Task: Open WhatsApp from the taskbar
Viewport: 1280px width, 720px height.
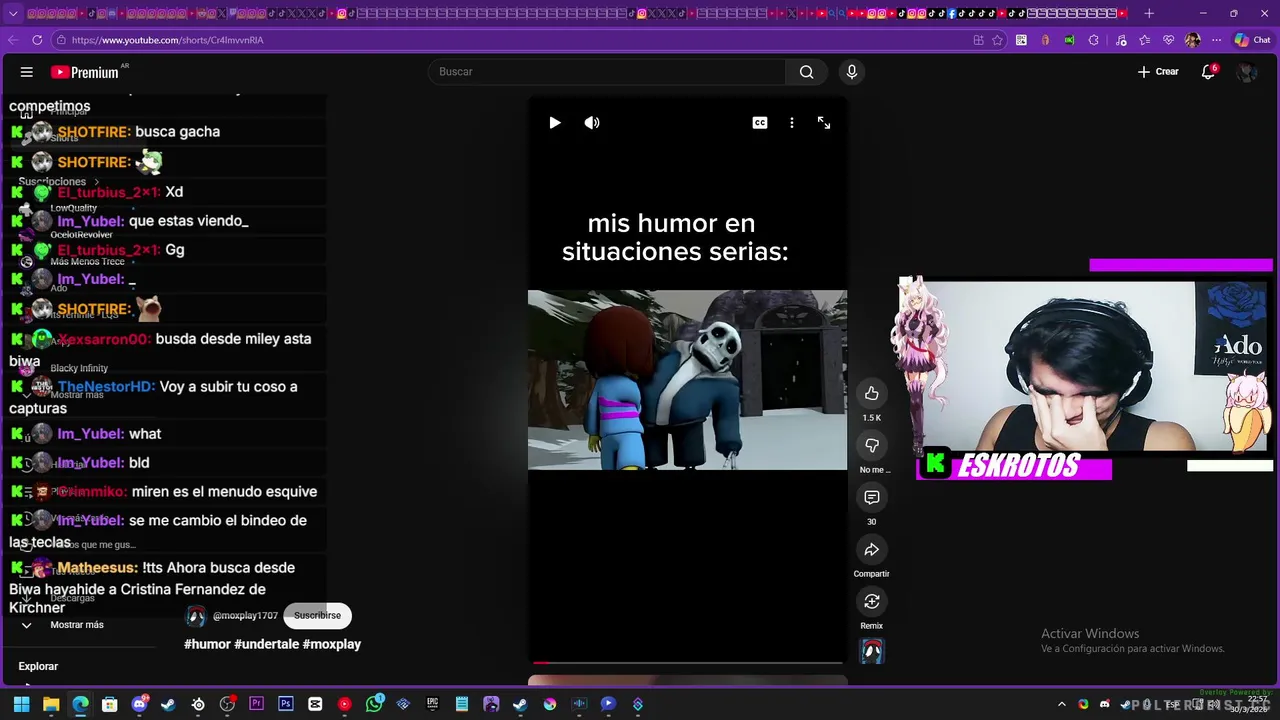Action: point(374,704)
